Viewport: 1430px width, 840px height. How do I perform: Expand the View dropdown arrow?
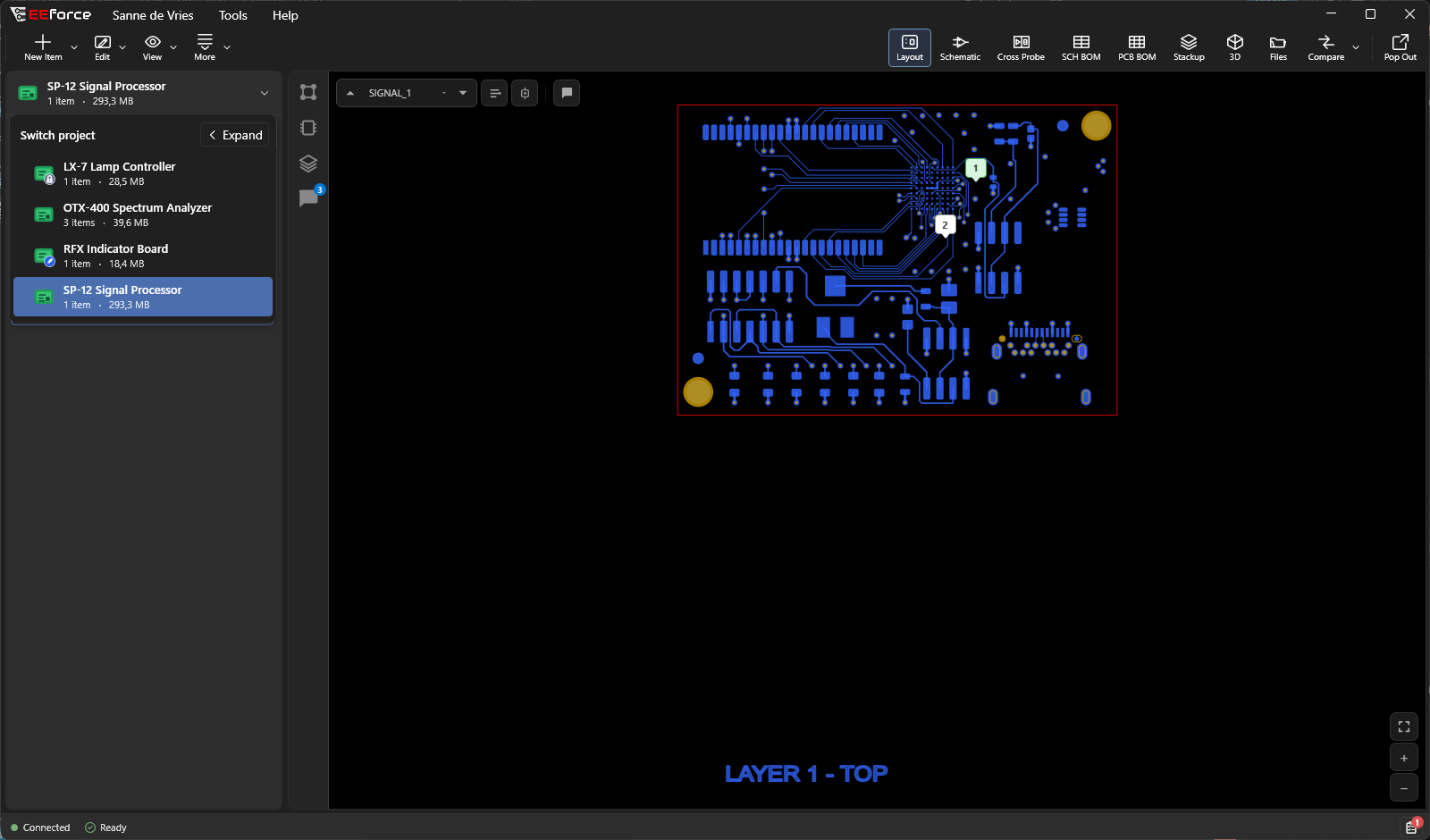tap(173, 47)
